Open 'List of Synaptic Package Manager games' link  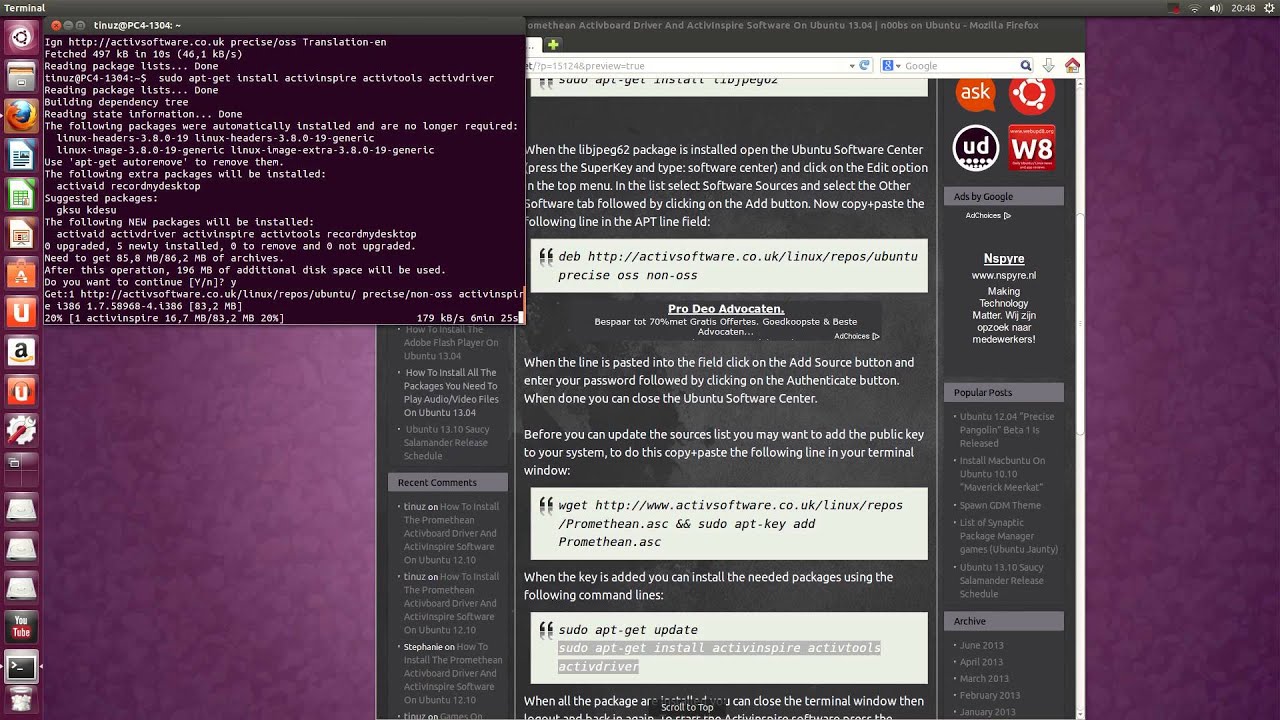[1008, 535]
